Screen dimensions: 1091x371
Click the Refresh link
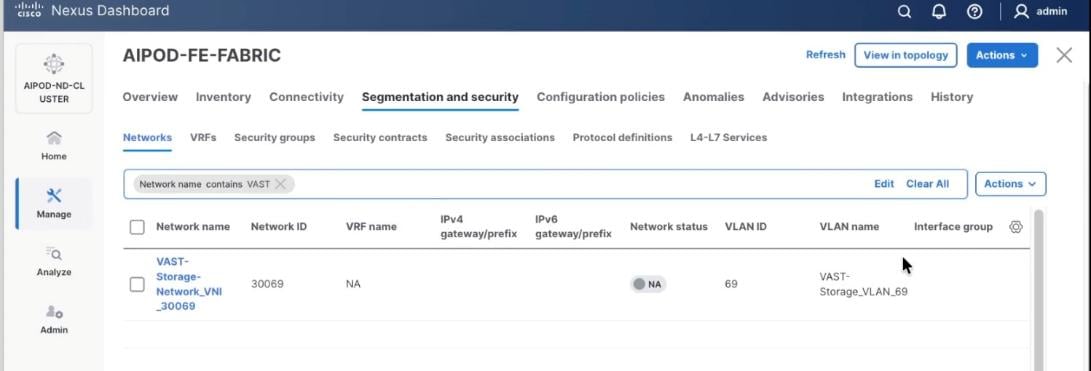coord(825,54)
